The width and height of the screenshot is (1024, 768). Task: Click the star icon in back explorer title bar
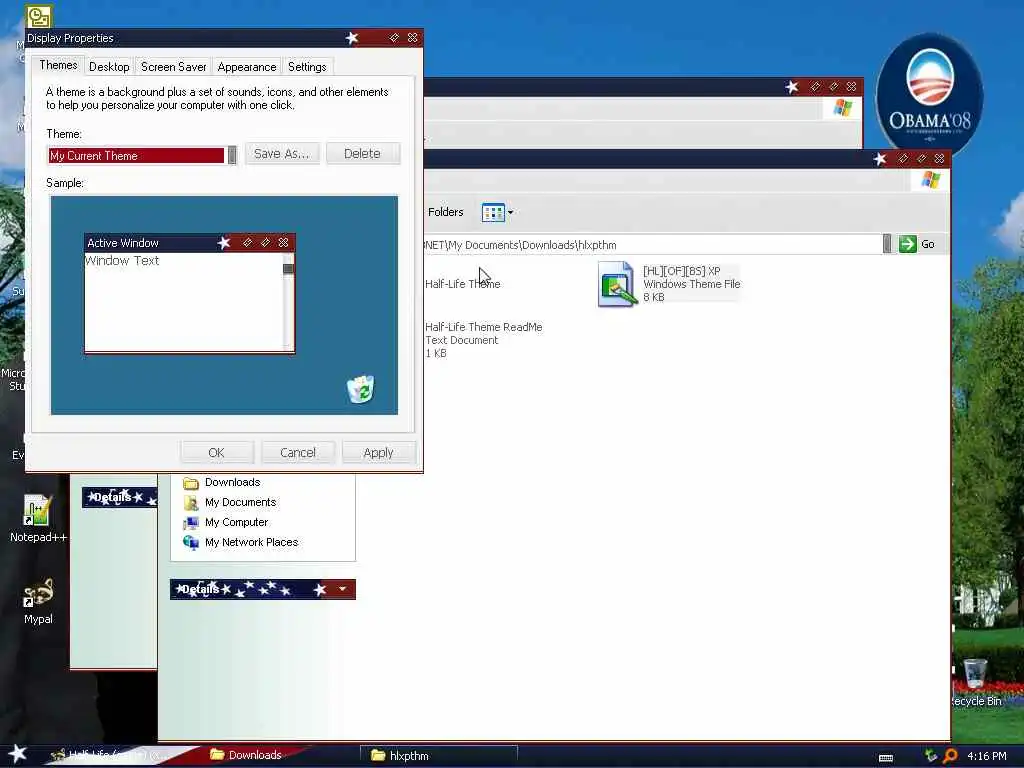(792, 87)
